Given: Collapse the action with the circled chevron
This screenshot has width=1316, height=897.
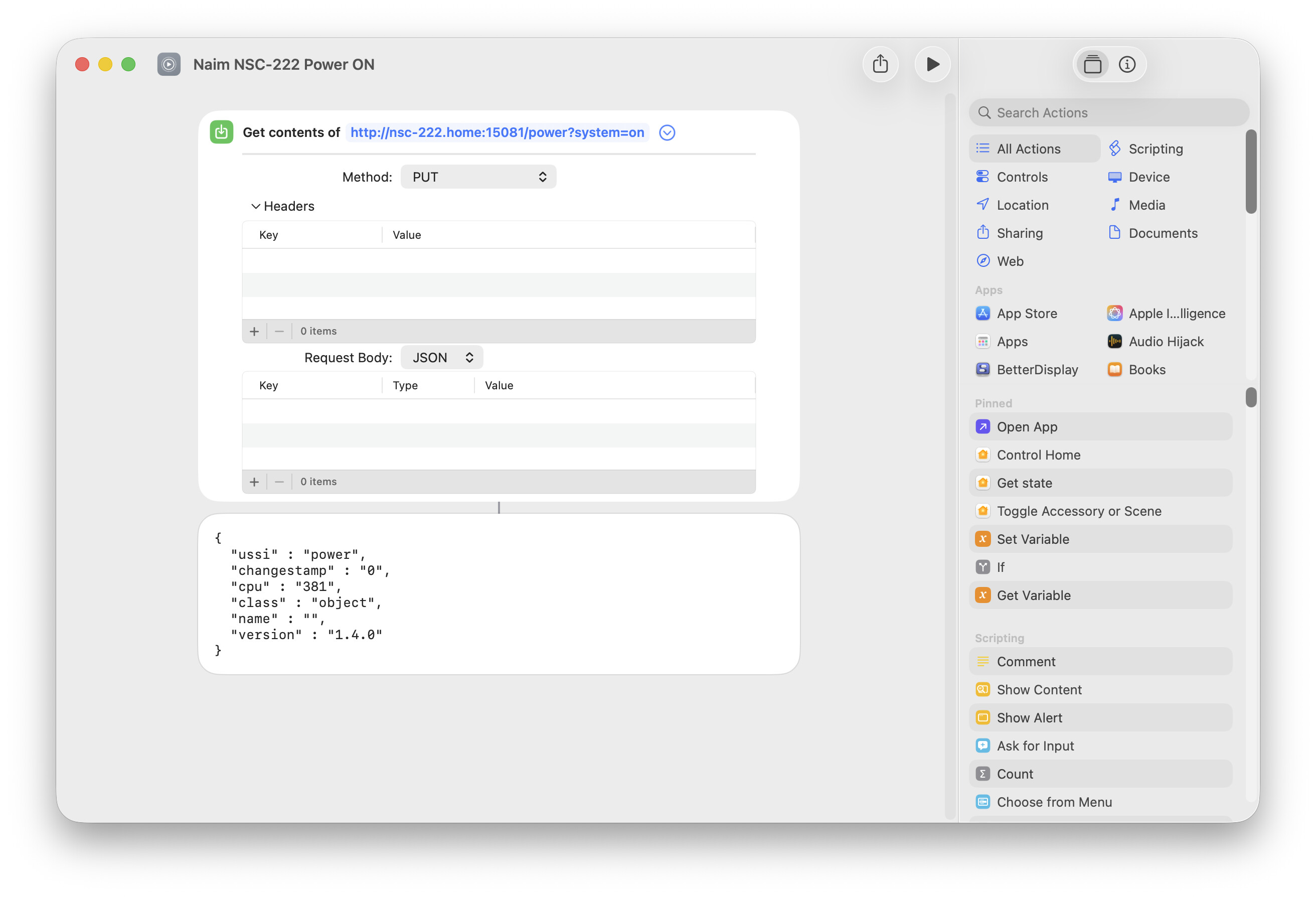Looking at the screenshot, I should (667, 132).
